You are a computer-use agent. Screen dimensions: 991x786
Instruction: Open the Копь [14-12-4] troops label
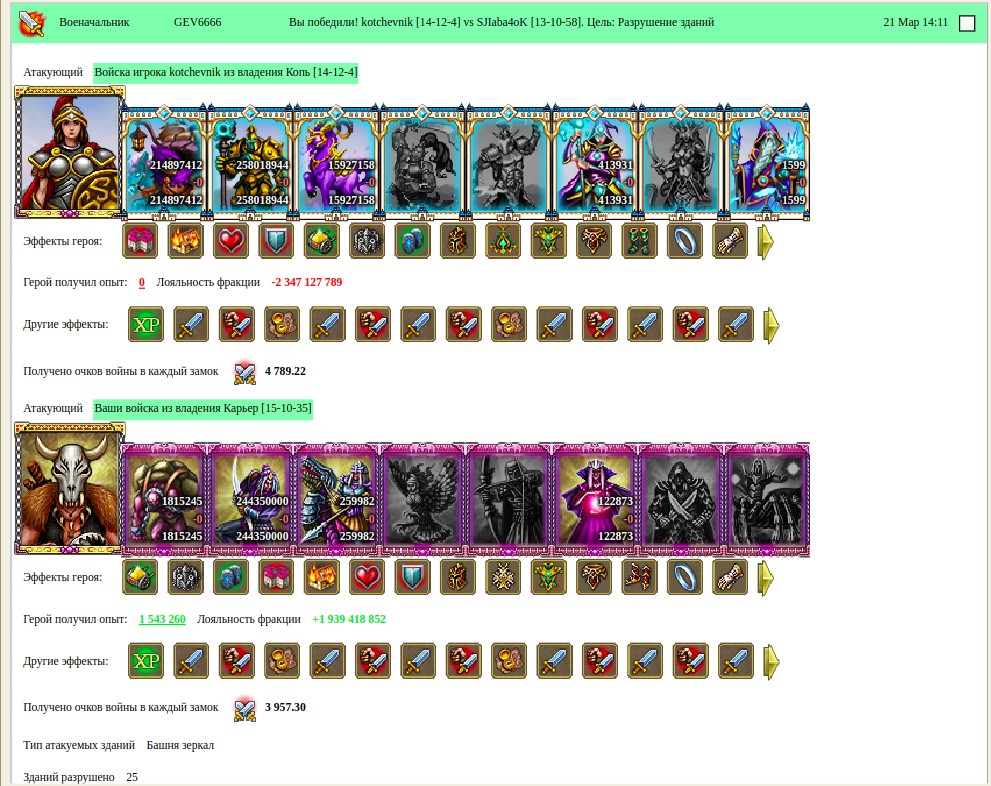click(x=226, y=72)
